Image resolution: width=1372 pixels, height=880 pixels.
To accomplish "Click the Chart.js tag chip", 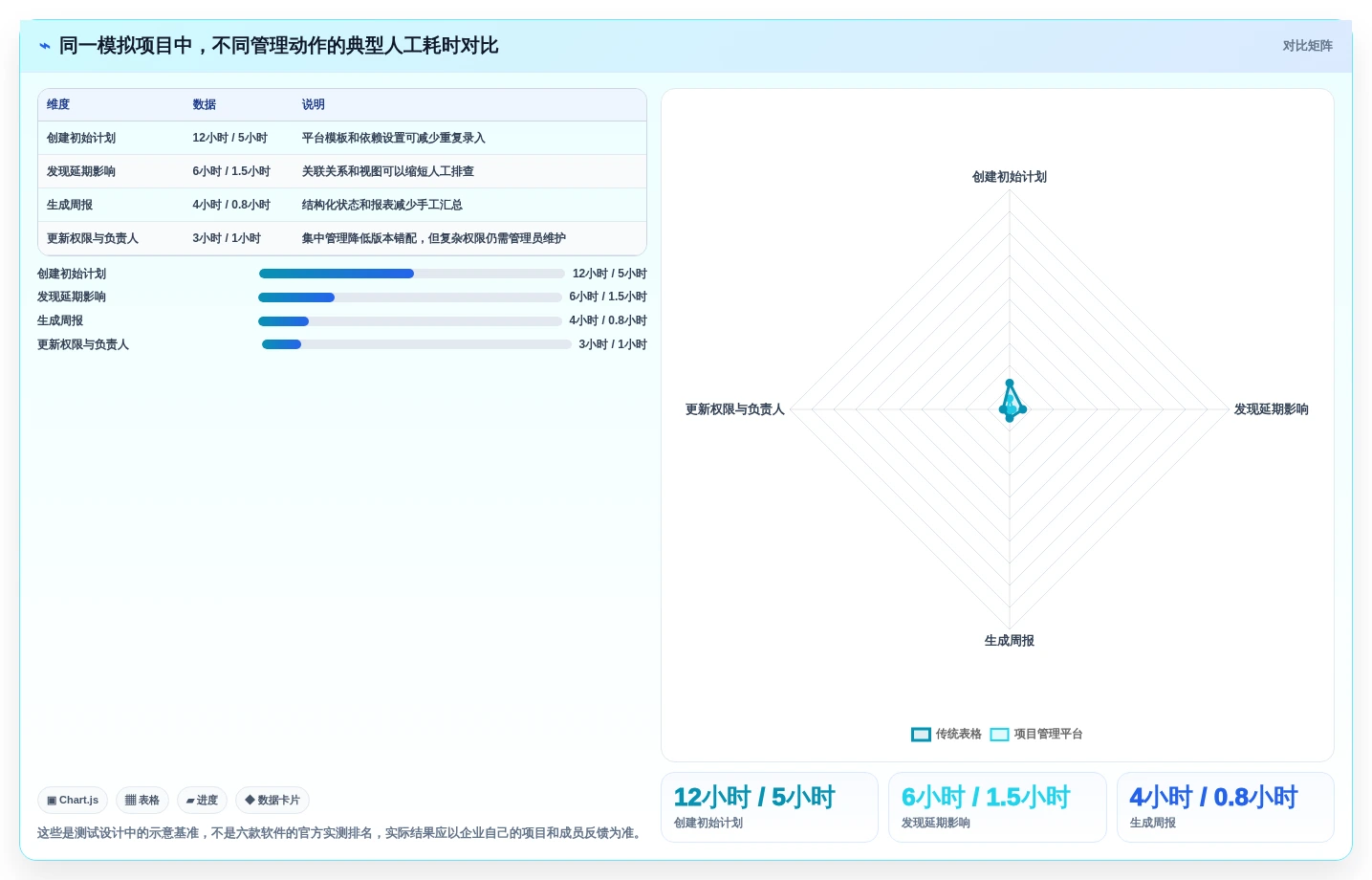I will (73, 800).
